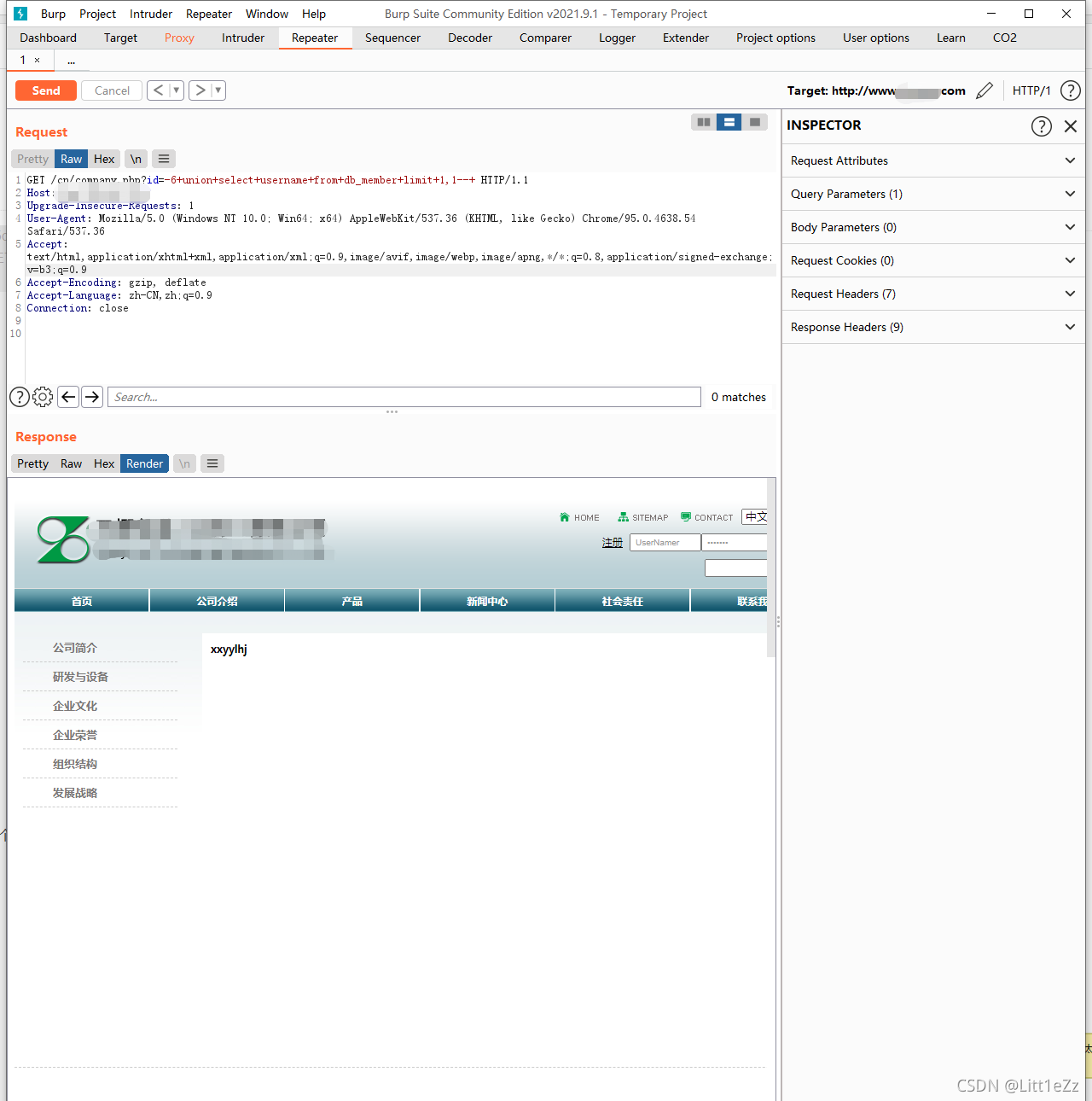Expand Query Parameters (1) section
This screenshot has width=1092, height=1101.
pyautogui.click(x=933, y=194)
